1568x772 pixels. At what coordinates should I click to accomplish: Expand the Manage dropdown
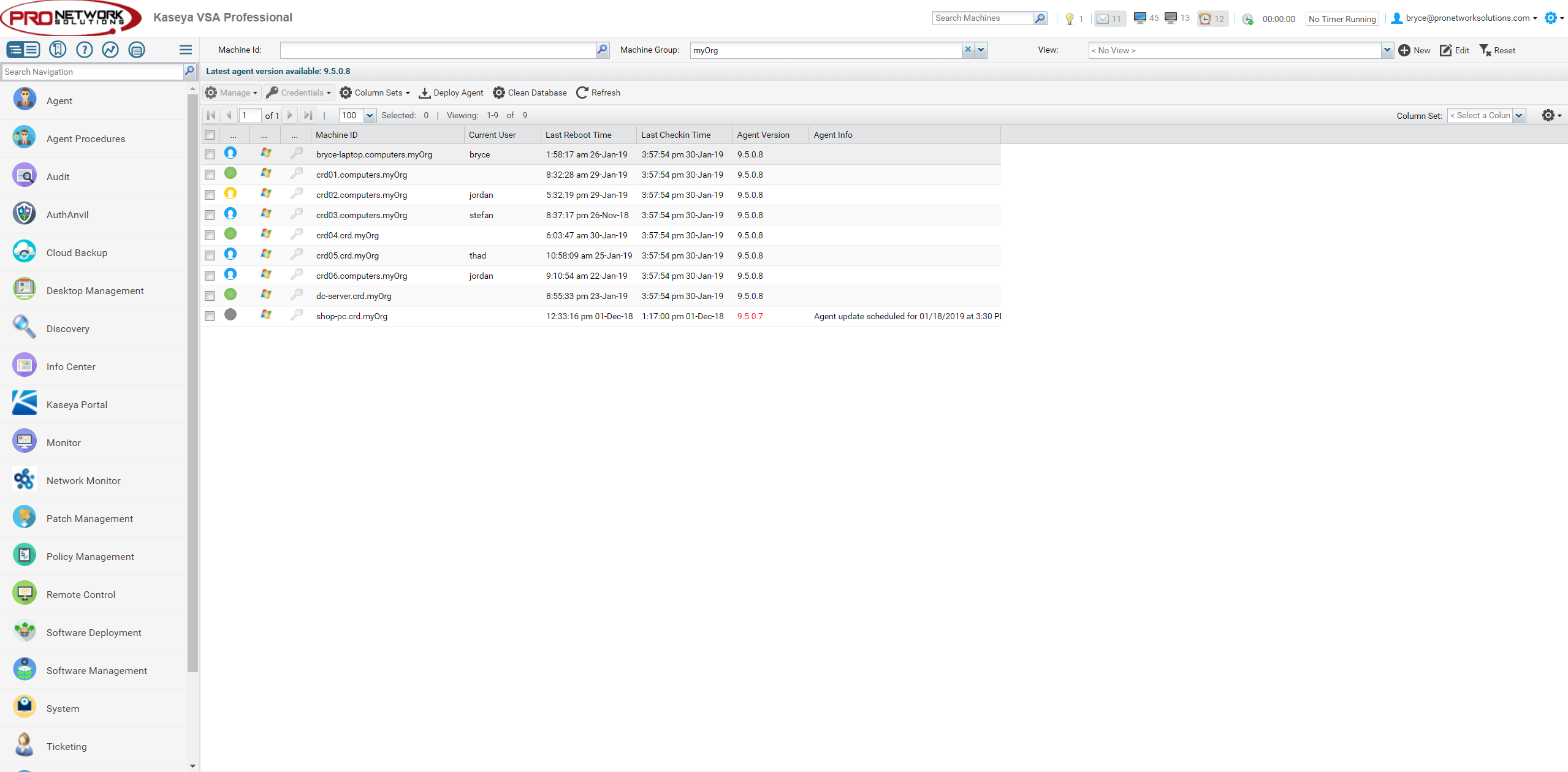[232, 93]
